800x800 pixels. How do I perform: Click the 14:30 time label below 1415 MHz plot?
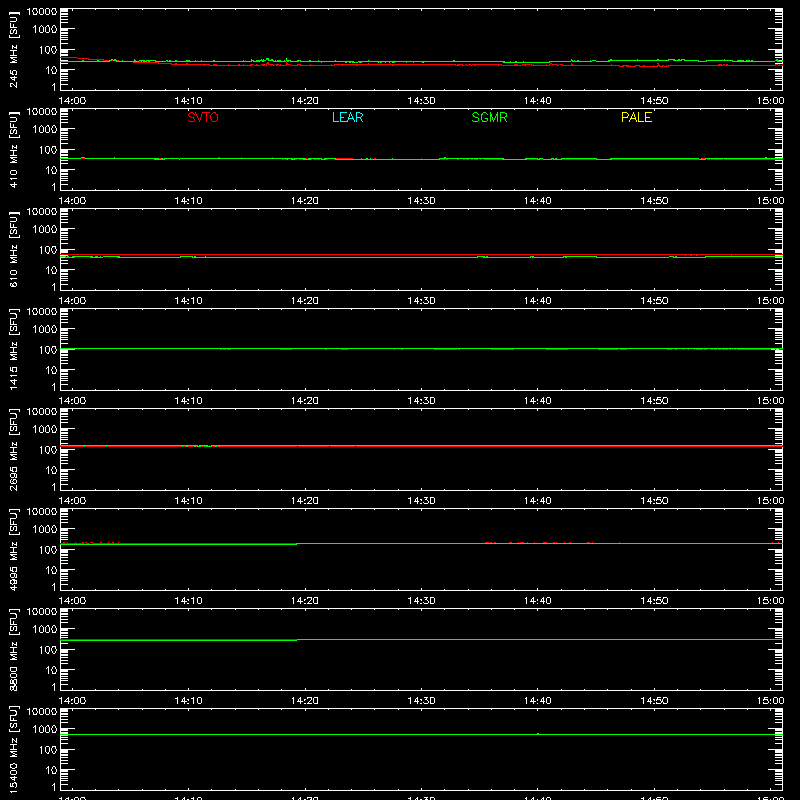coord(421,401)
